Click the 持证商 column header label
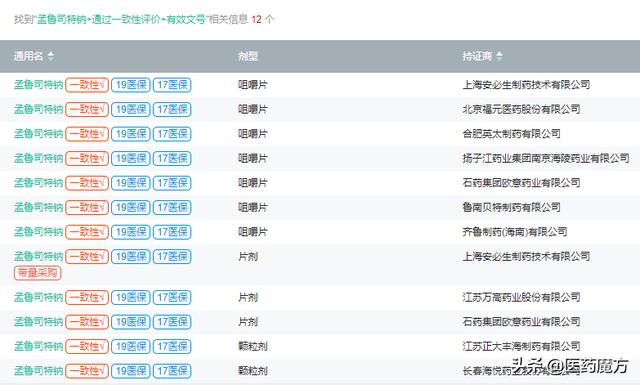640x385 pixels. (477, 56)
